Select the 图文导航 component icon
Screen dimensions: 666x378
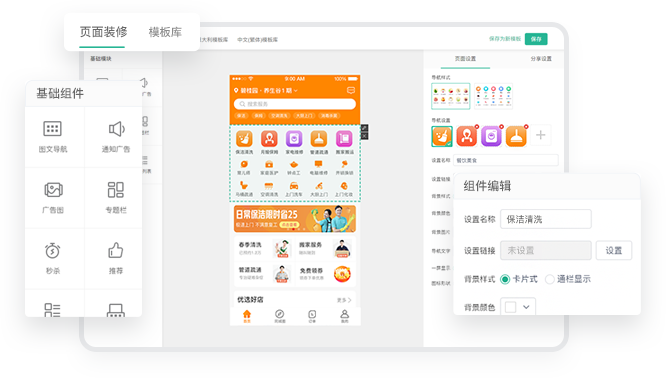pyautogui.click(x=53, y=129)
